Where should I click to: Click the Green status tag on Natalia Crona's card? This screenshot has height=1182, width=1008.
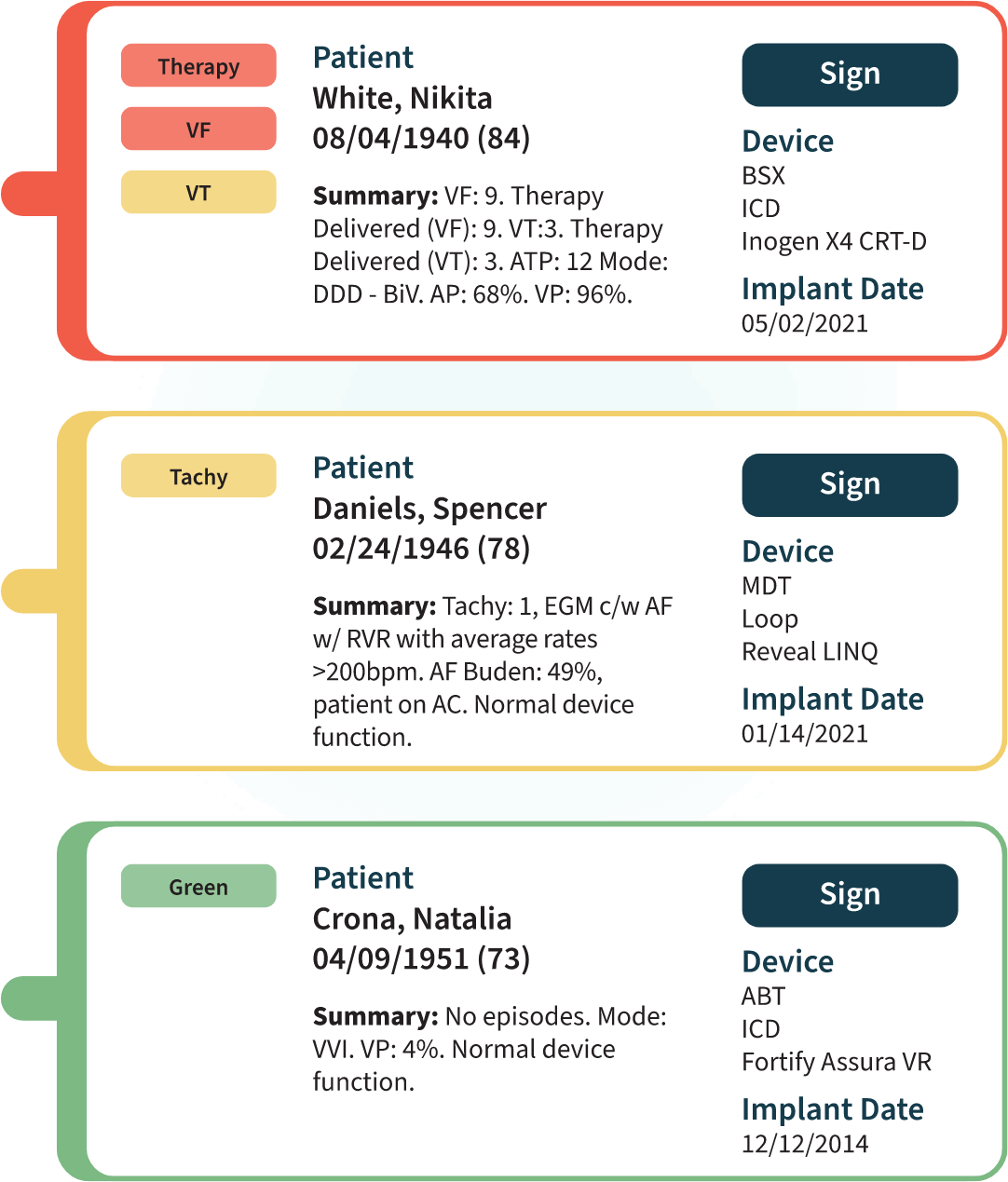tap(198, 886)
